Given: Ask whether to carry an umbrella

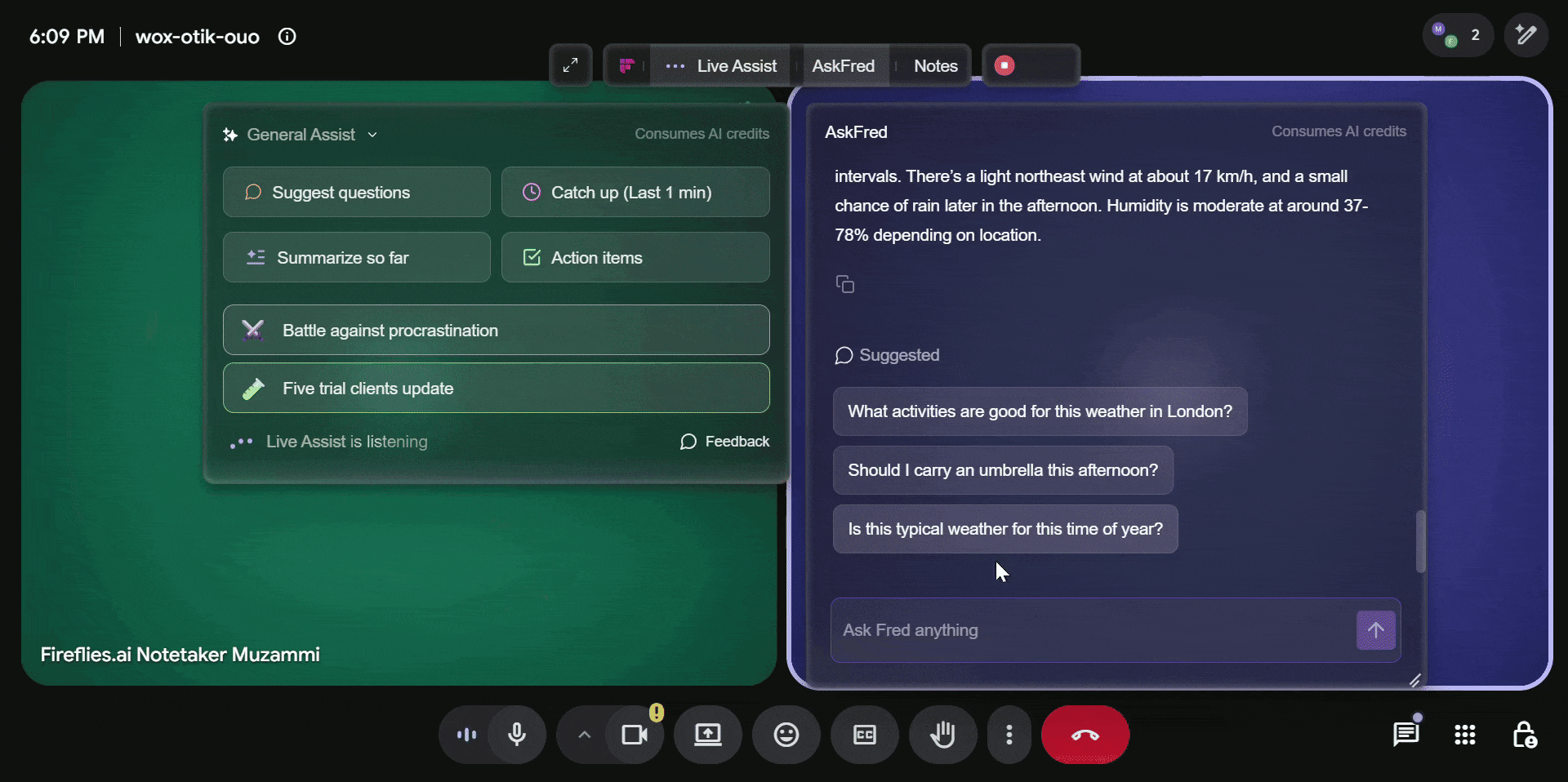Looking at the screenshot, I should [1003, 470].
